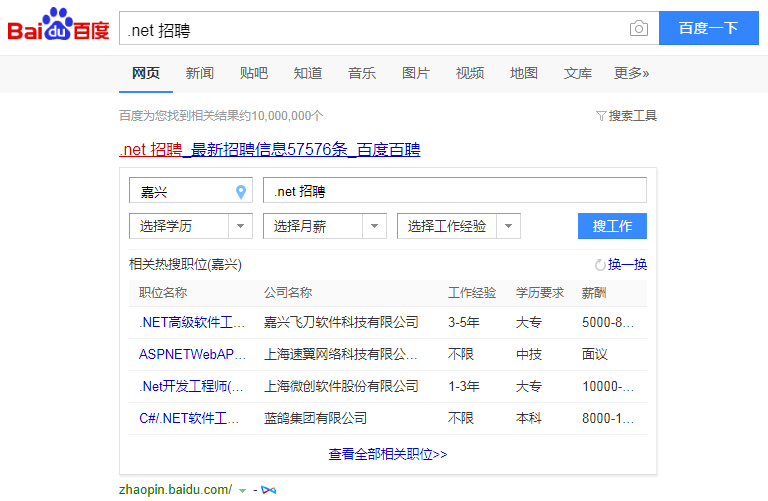Screen dimensions: 768x501
Task: Click the 搜工作 button
Action: click(612, 226)
